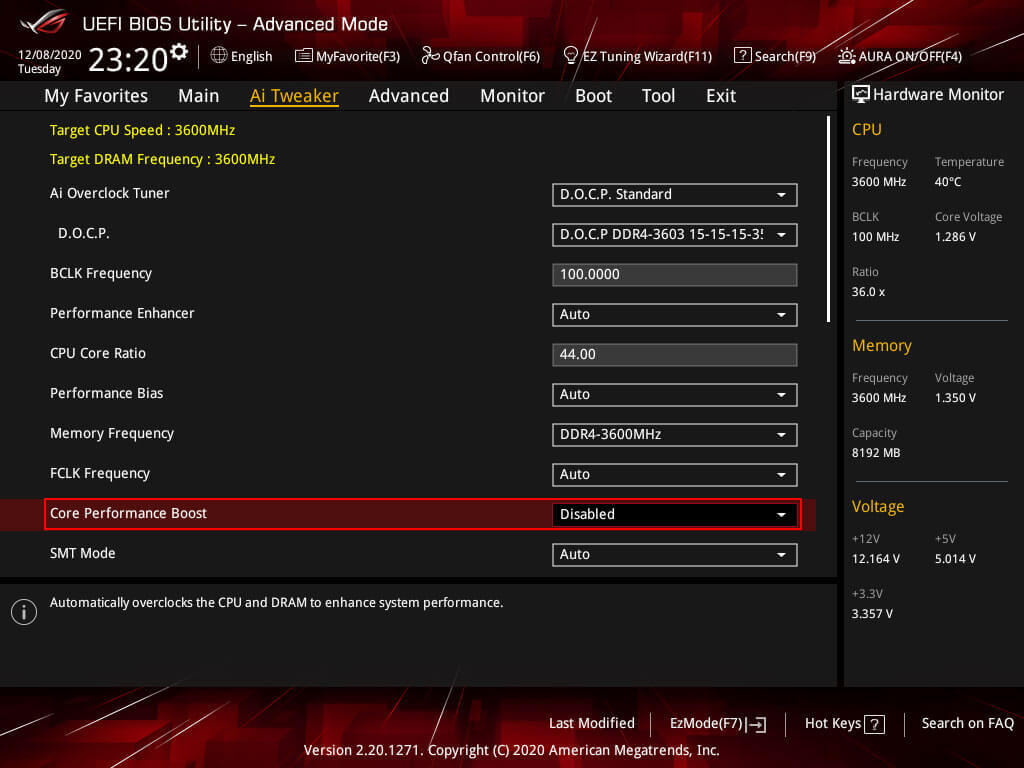This screenshot has height=768, width=1024.
Task: Click the settings gear beside the clock
Action: pos(179,52)
